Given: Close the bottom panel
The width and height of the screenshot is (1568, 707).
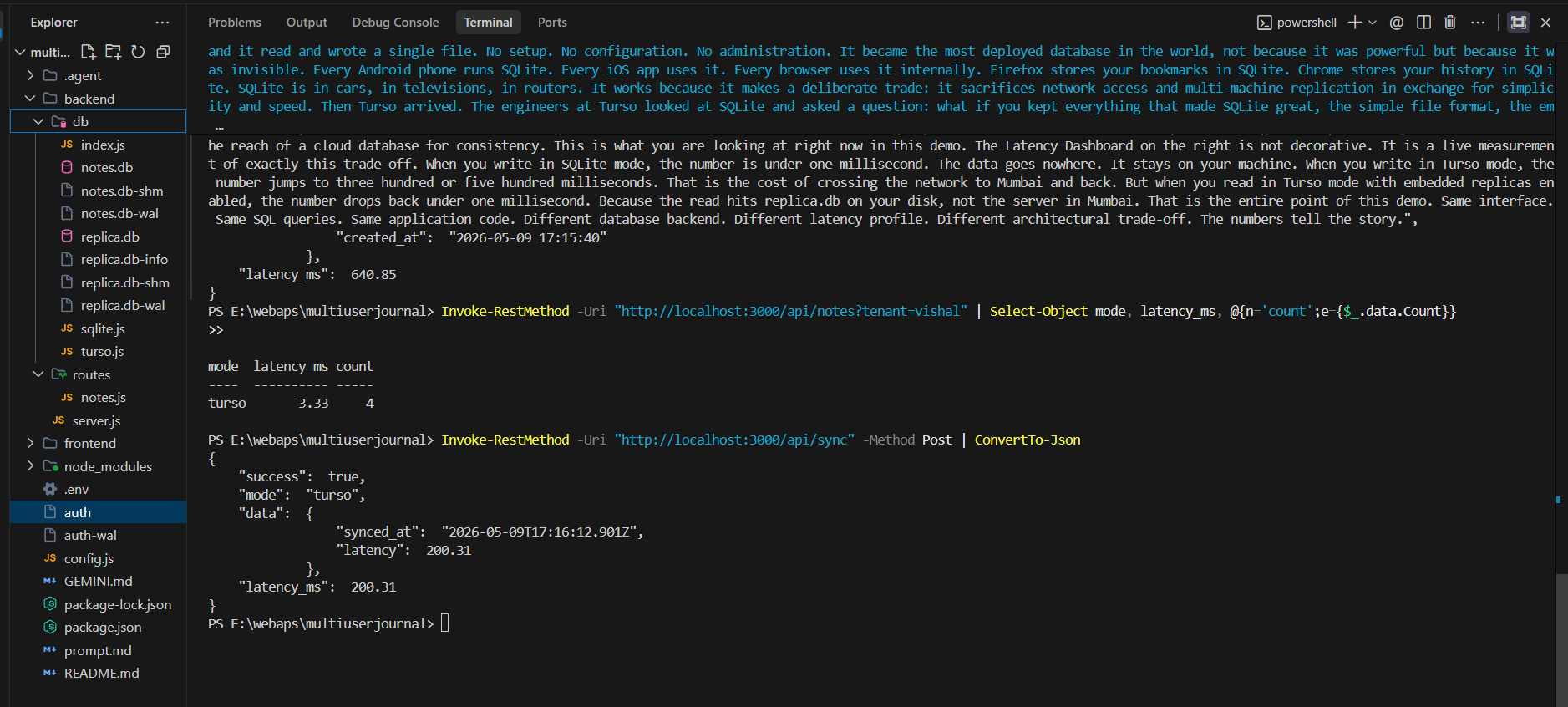Looking at the screenshot, I should point(1545,23).
